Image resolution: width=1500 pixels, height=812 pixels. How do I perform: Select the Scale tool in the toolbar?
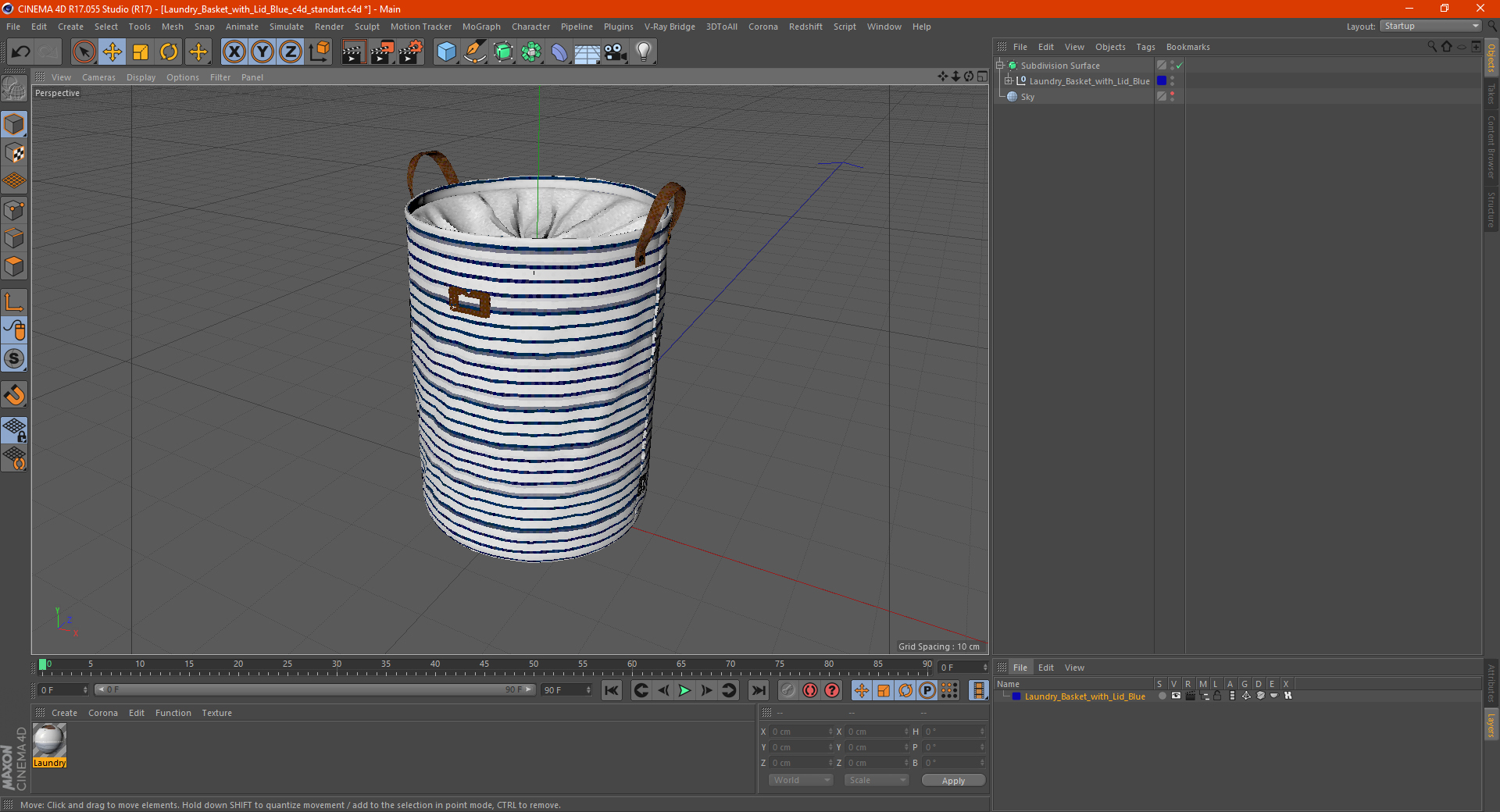tap(141, 52)
